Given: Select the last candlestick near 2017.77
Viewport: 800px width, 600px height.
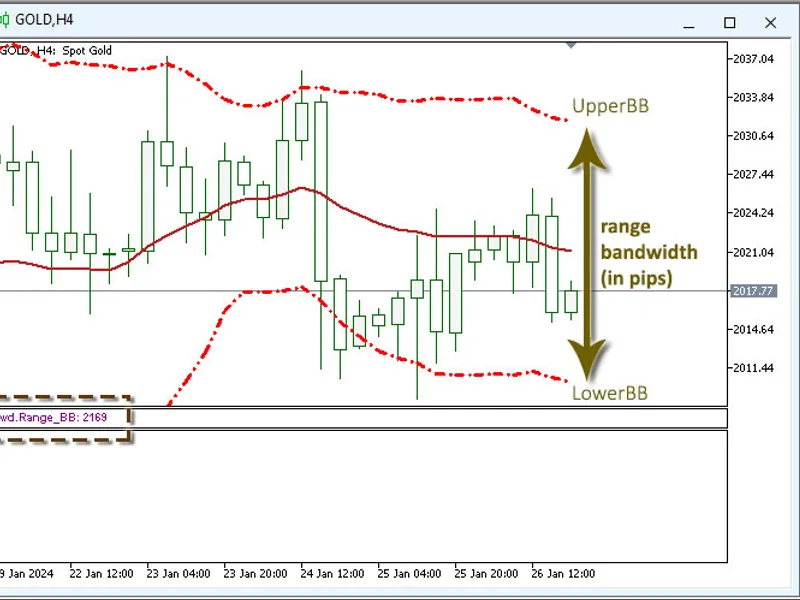Looking at the screenshot, I should 571,301.
